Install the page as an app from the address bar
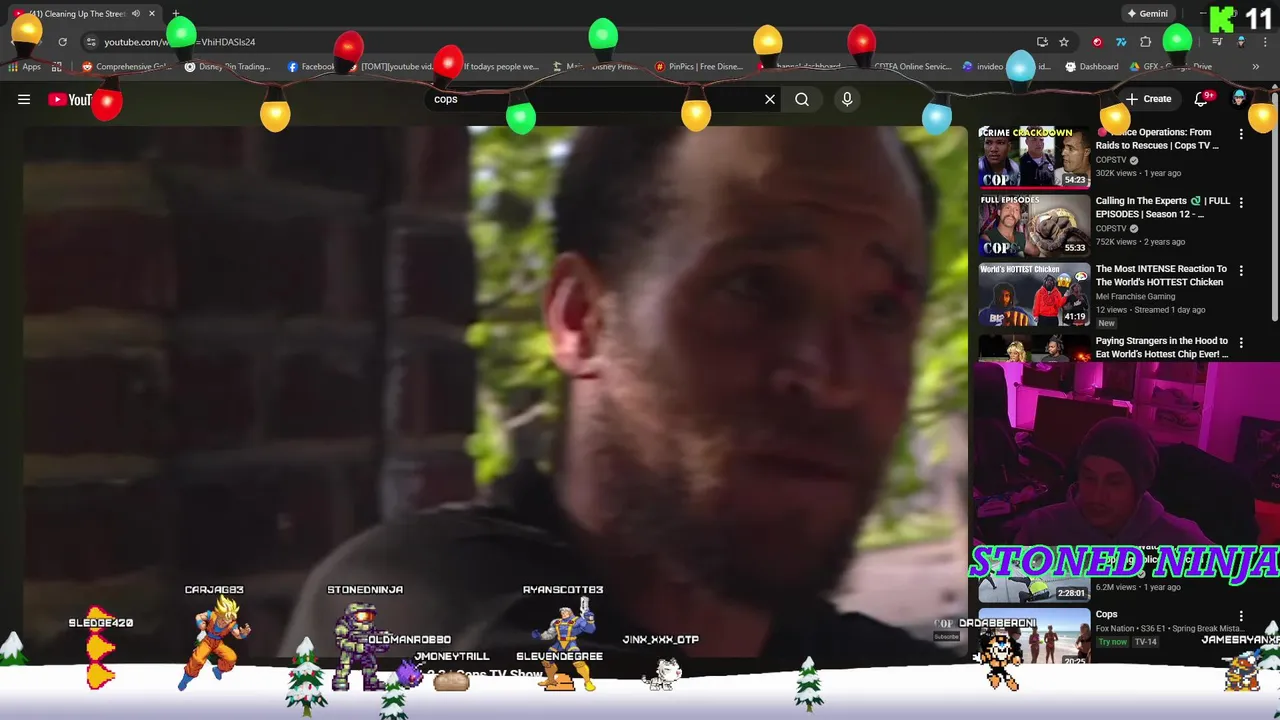The image size is (1280, 720). (1042, 42)
